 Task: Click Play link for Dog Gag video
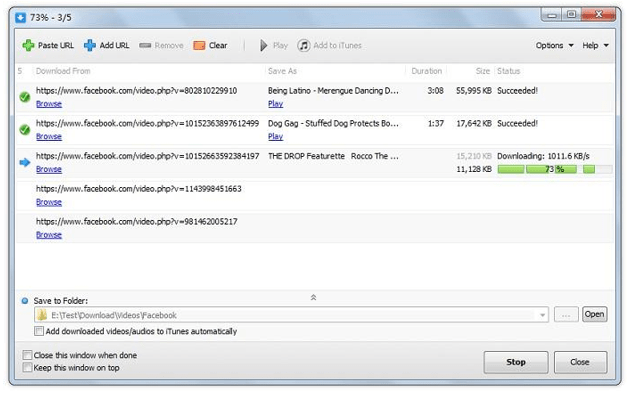(275, 137)
